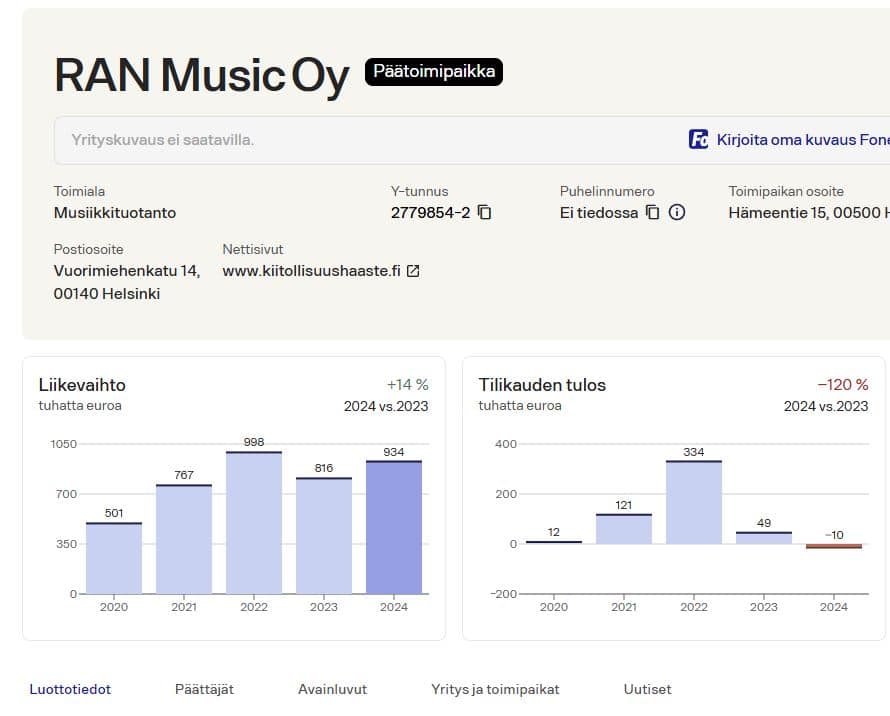The height and width of the screenshot is (716, 890).
Task: Switch to the Luottotiedot tab
Action: (x=70, y=689)
